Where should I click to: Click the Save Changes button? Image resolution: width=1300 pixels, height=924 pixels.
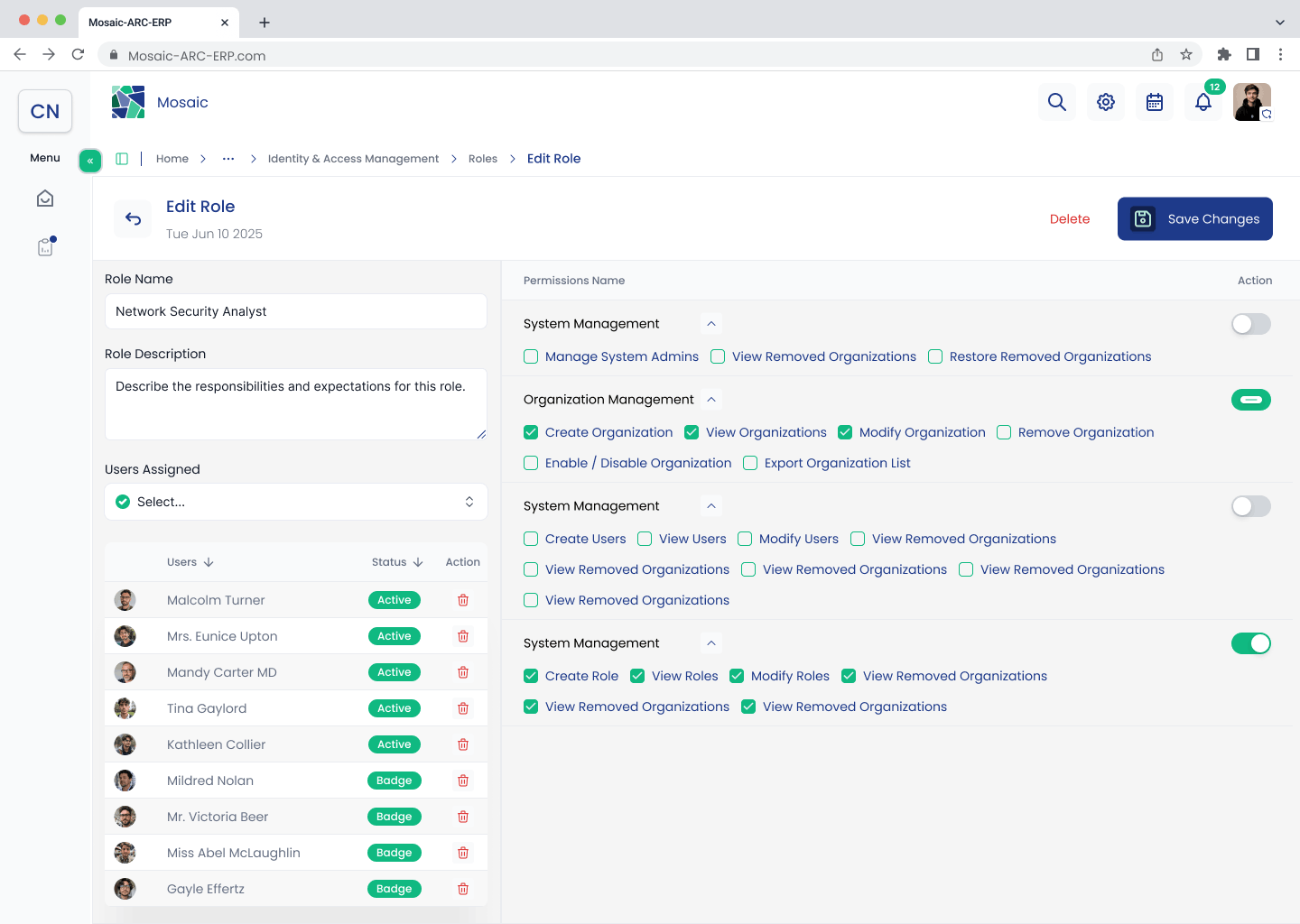click(x=1195, y=219)
